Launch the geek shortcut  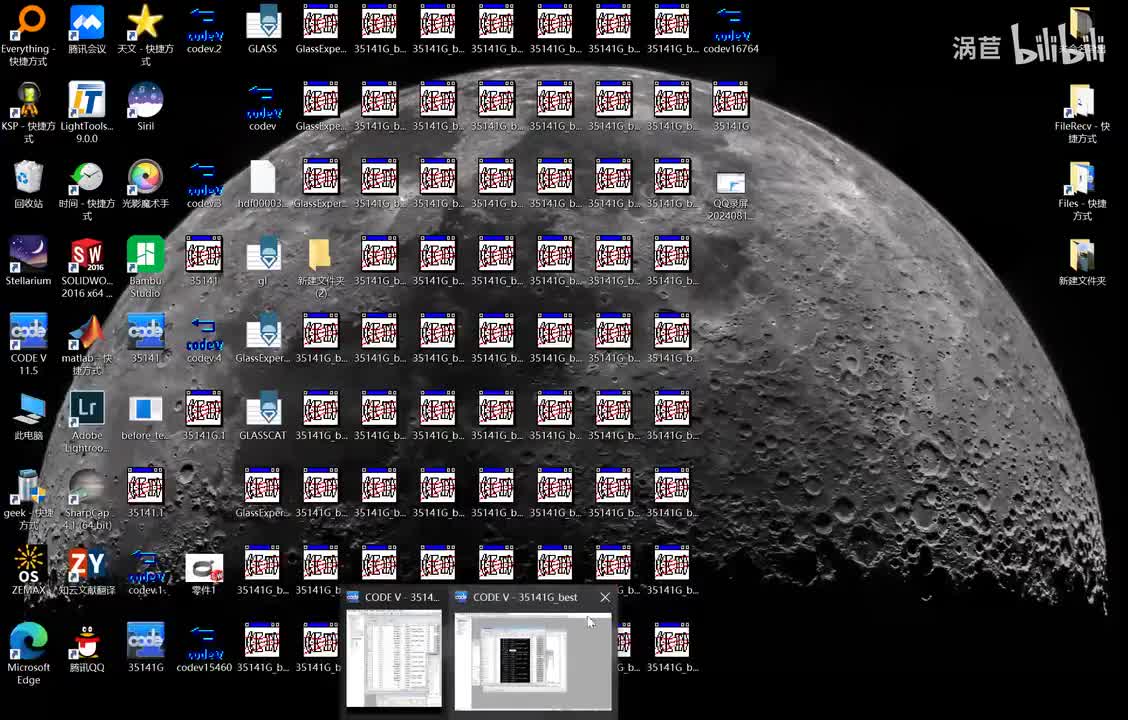29,498
